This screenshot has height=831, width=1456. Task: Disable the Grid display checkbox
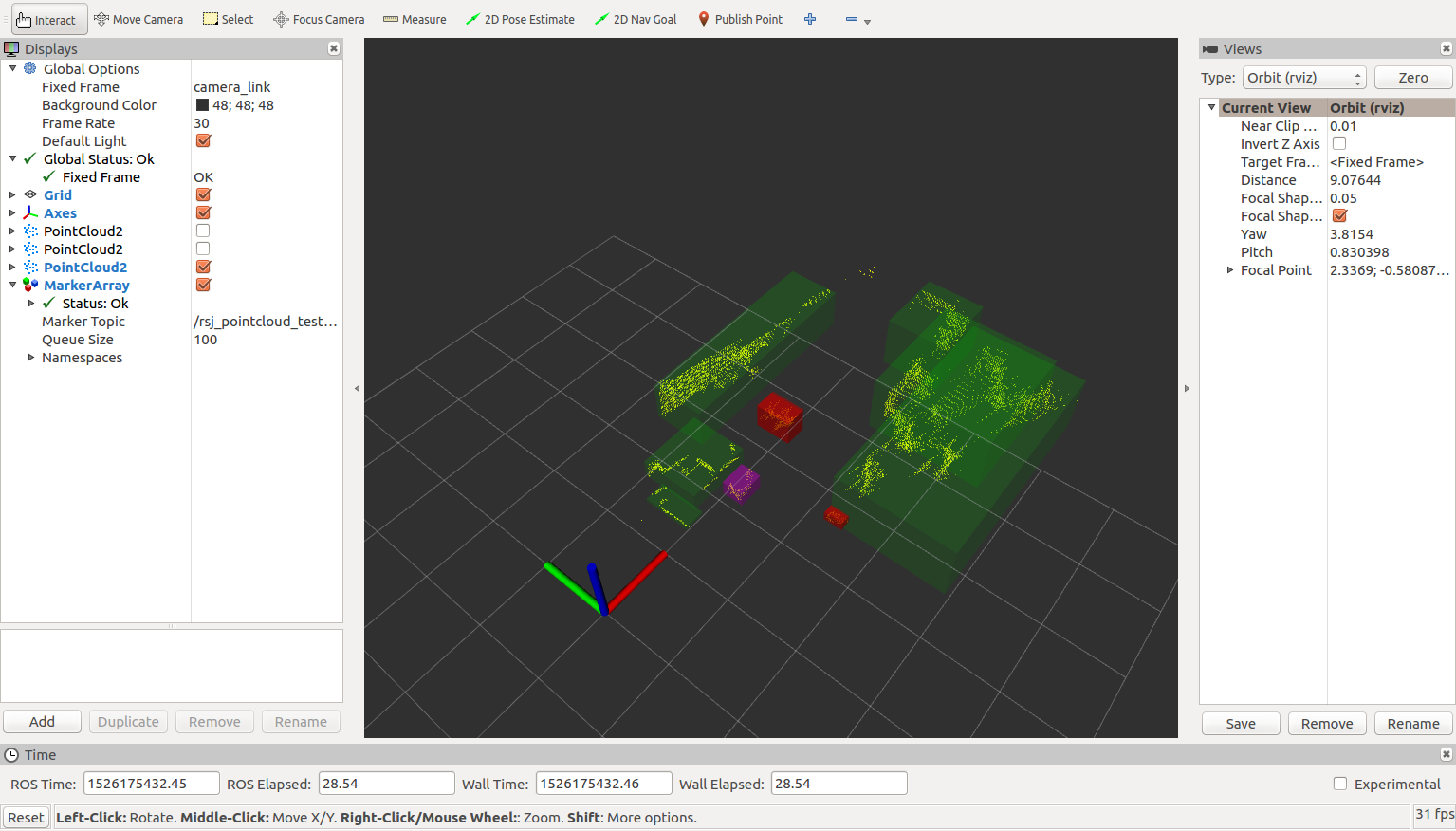203,194
